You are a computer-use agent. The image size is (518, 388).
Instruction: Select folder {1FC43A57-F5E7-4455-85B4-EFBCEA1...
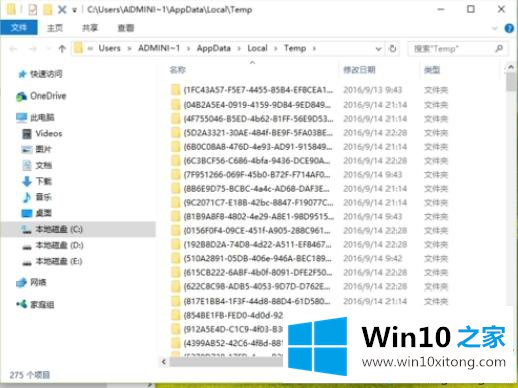click(258, 90)
